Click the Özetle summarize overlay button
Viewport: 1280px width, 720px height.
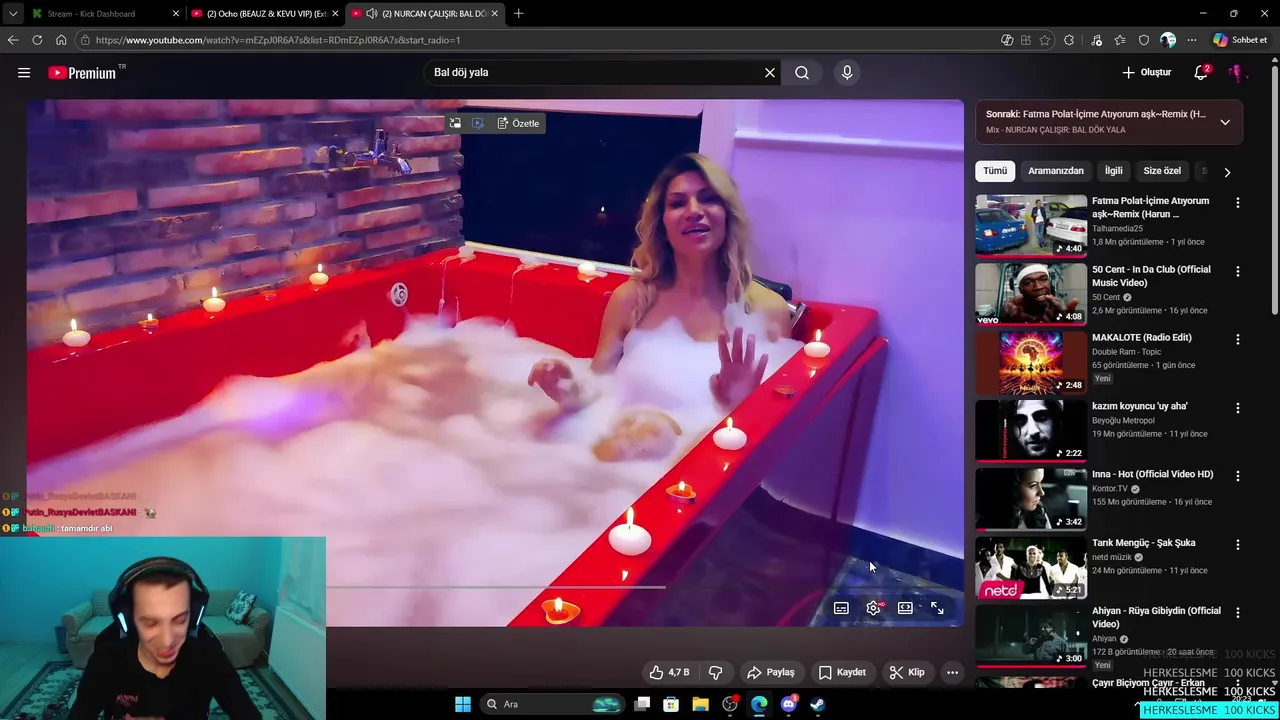tap(518, 124)
